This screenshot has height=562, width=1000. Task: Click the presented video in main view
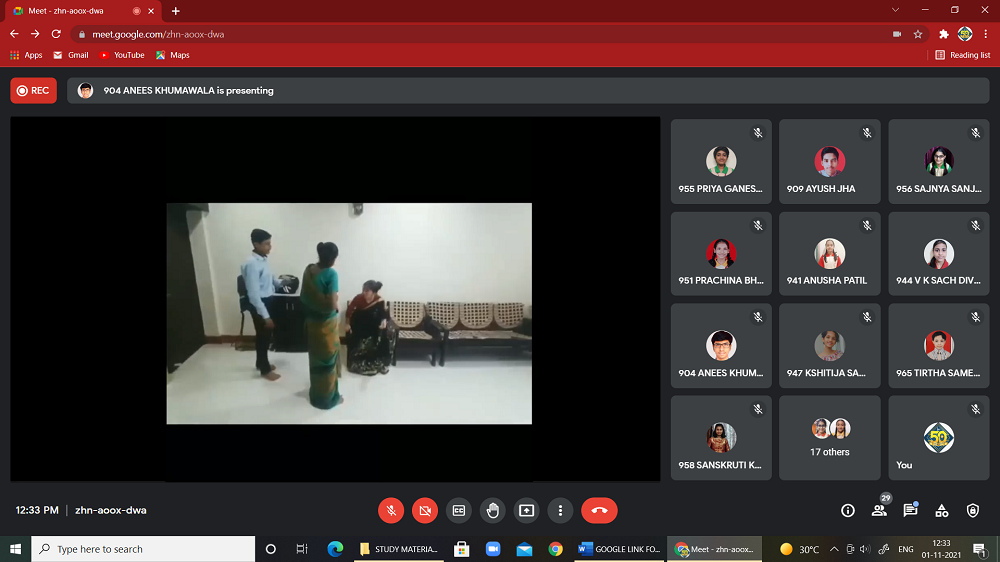(x=349, y=313)
